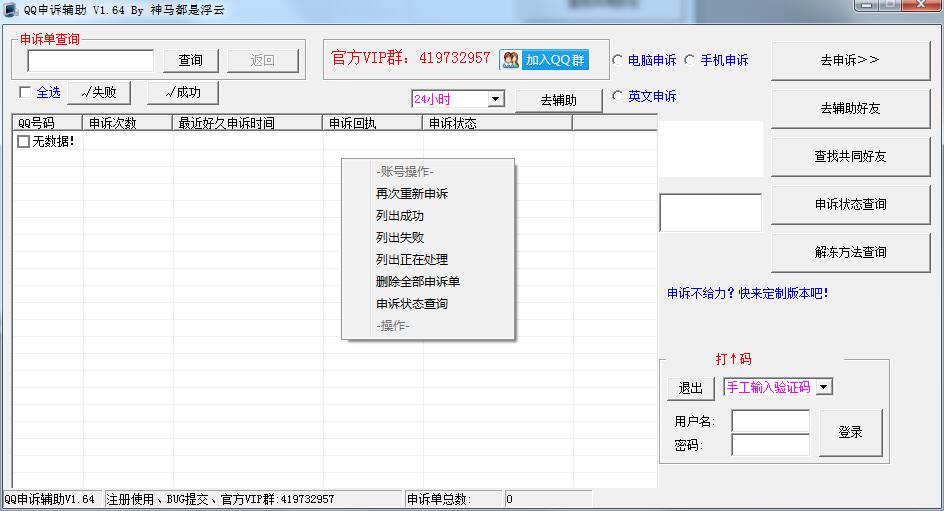Open the 手工输入验证码 dropdown
This screenshot has height=511, width=944.
point(824,387)
